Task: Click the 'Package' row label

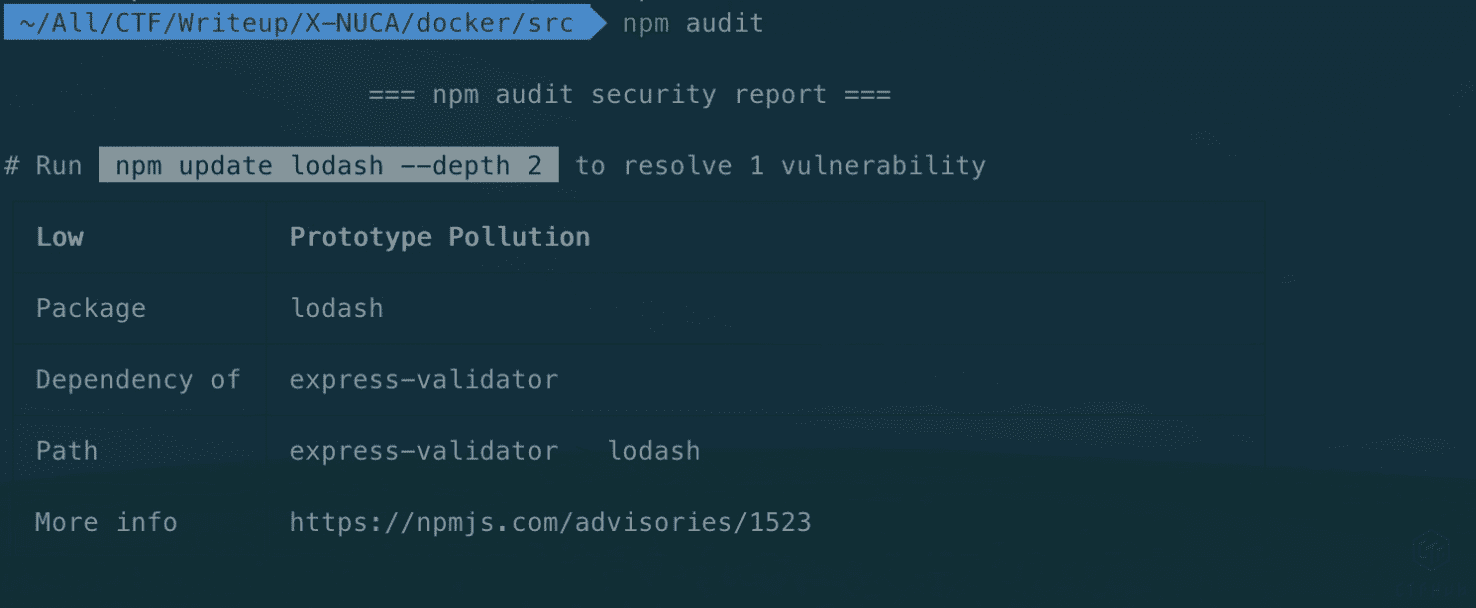Action: (90, 308)
